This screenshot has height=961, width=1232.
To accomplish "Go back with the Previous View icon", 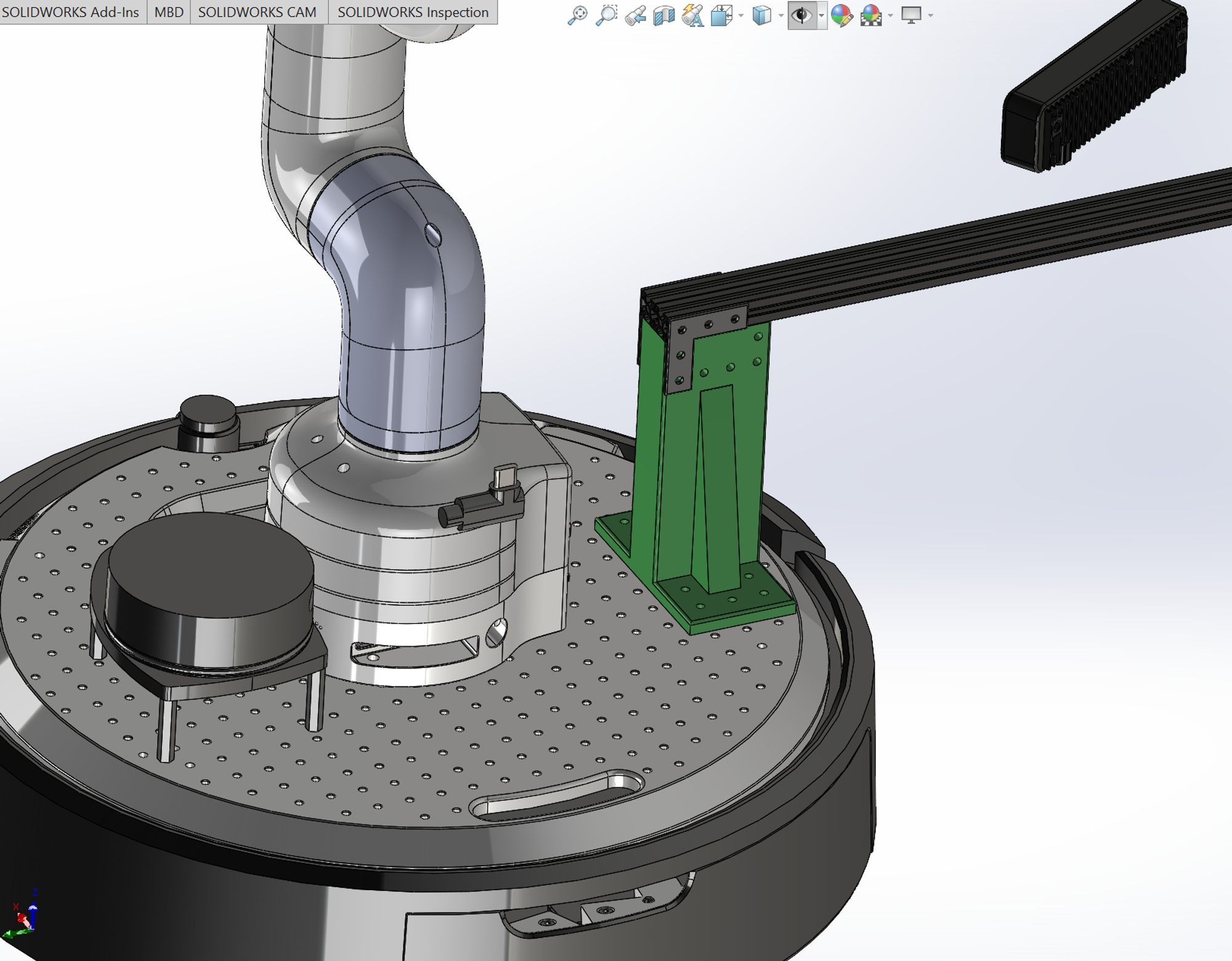I will pyautogui.click(x=636, y=15).
